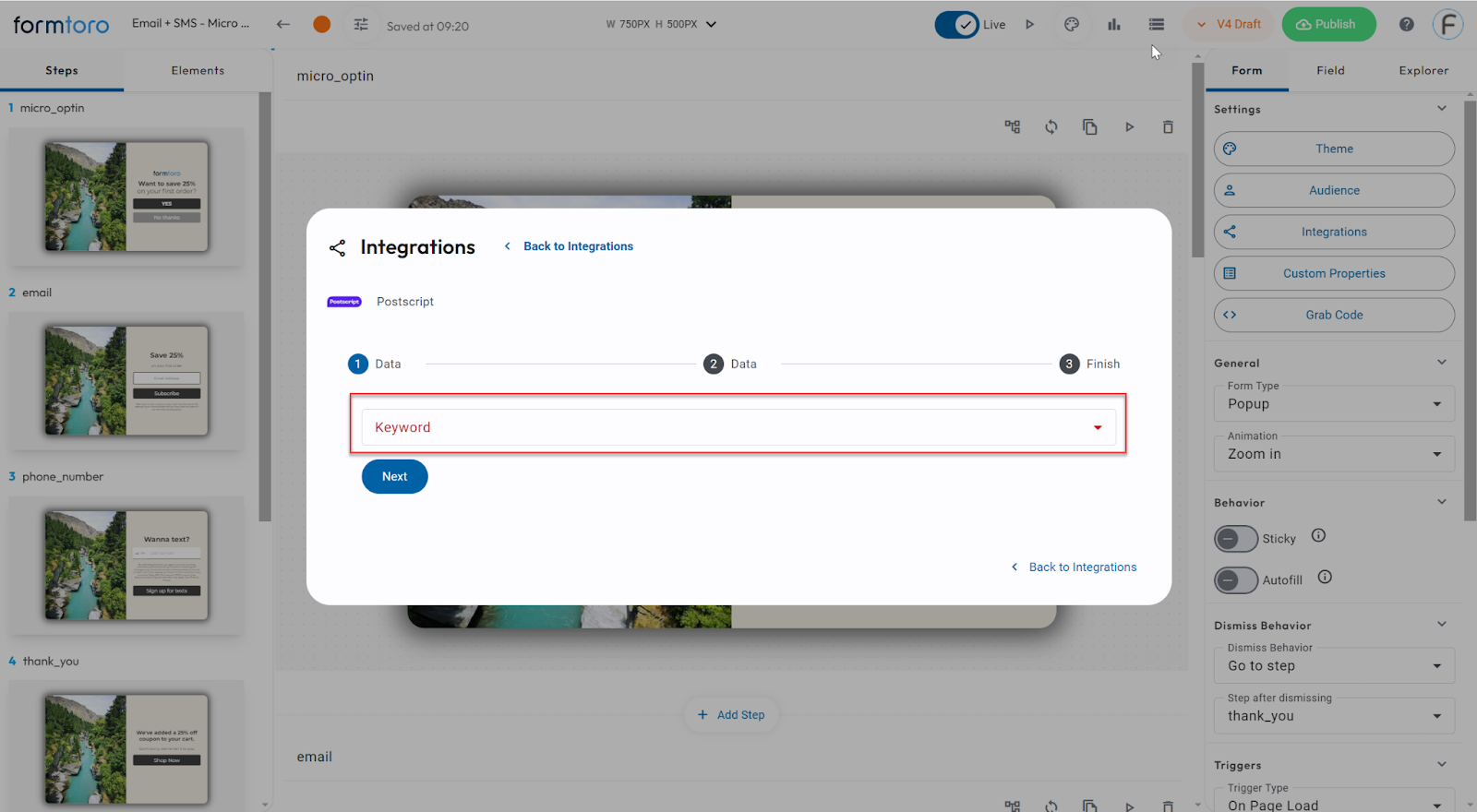
Task: Click wizard step 3 Finish indicator
Action: pos(1089,364)
